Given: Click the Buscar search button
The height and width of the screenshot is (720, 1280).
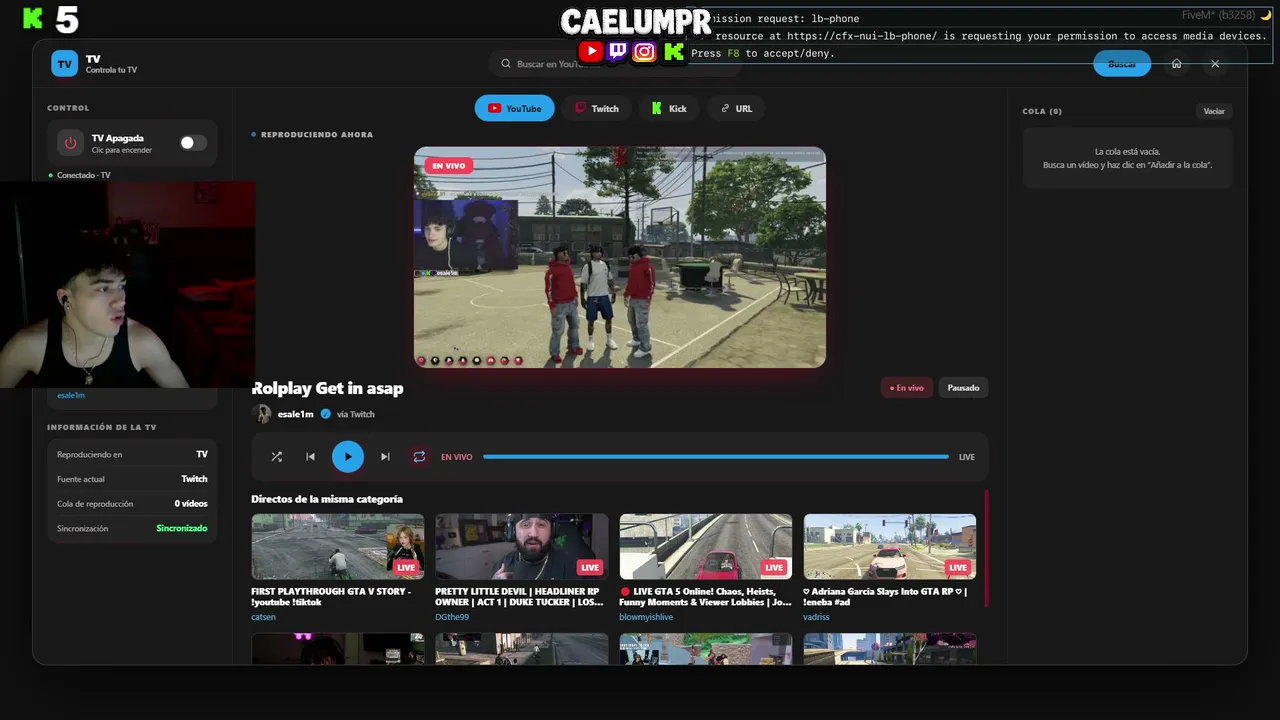Looking at the screenshot, I should [1122, 64].
